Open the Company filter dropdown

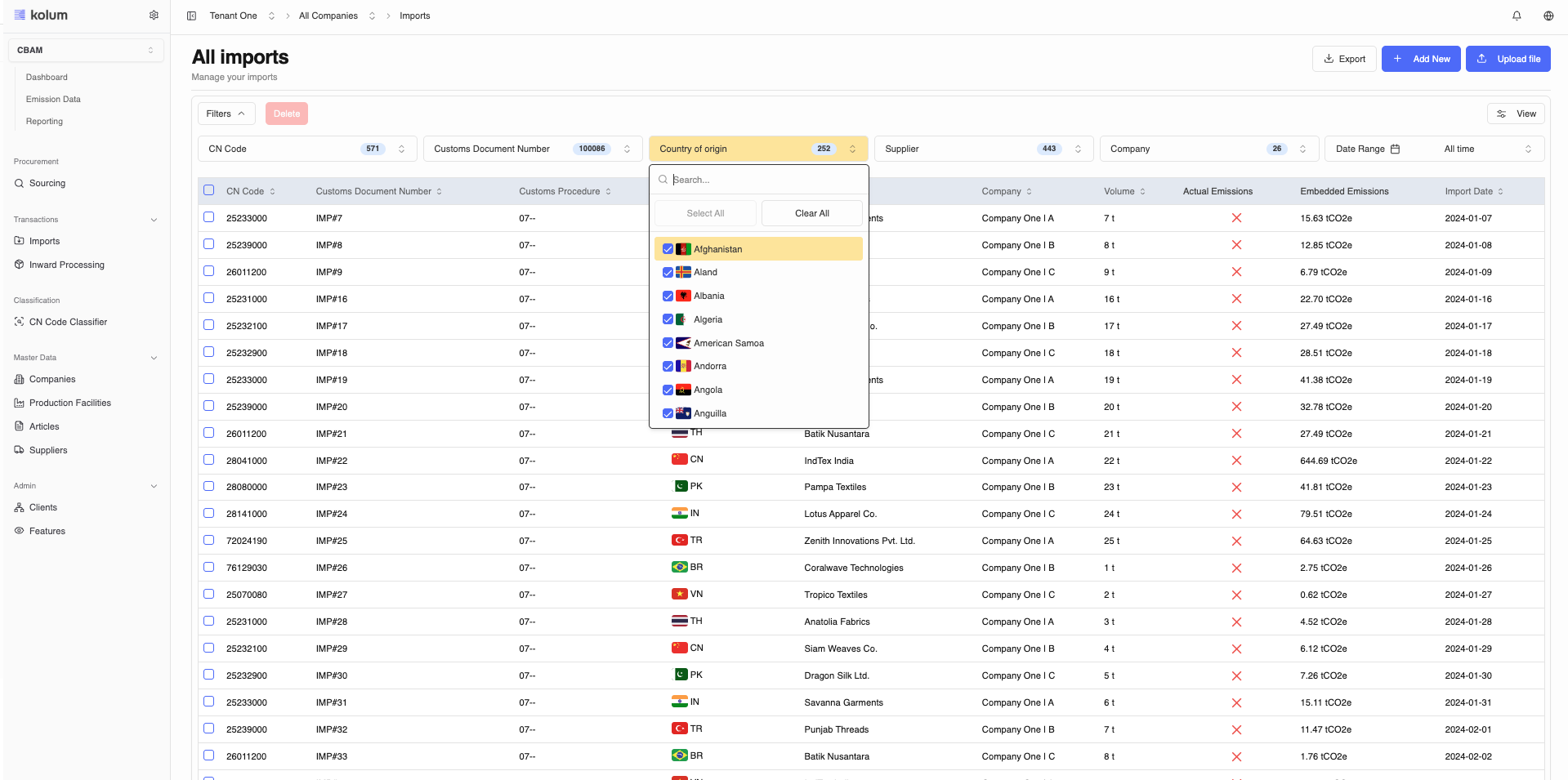(x=1208, y=149)
